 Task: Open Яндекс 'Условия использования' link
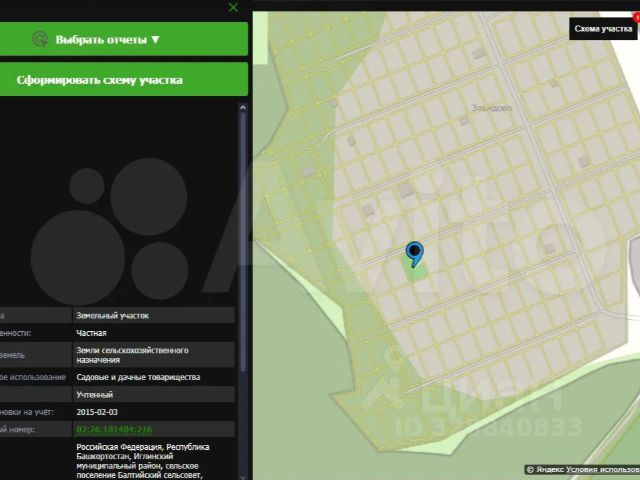click(x=601, y=469)
